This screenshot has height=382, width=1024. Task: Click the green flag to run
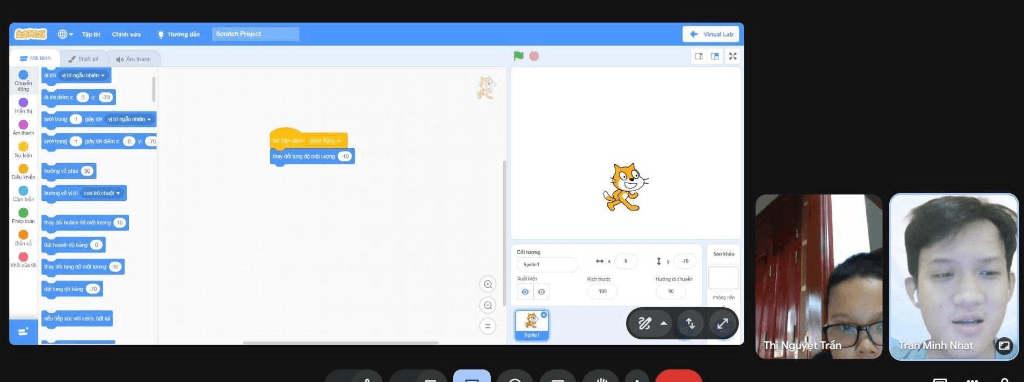click(519, 56)
